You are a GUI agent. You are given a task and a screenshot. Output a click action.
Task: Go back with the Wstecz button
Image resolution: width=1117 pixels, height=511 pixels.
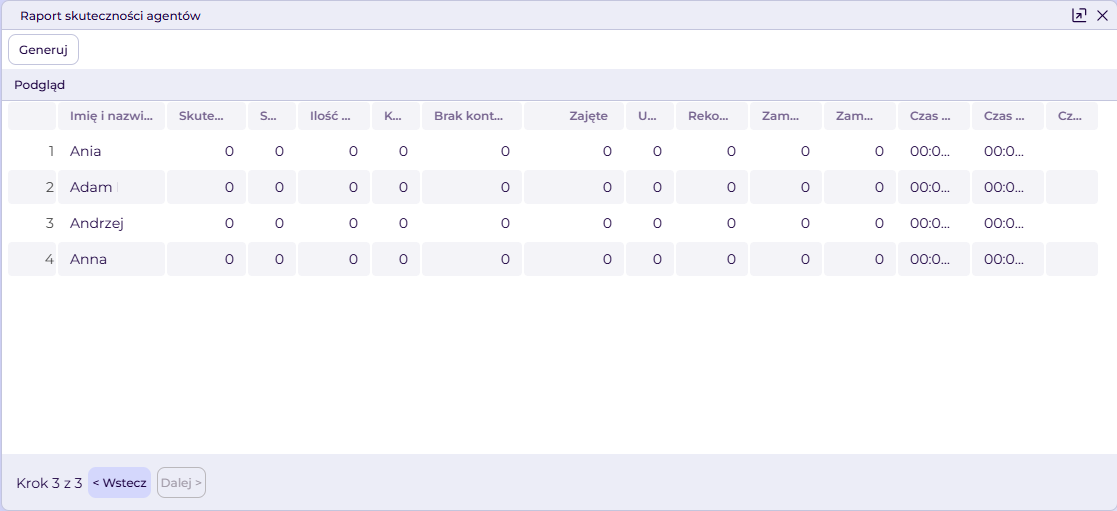point(120,482)
